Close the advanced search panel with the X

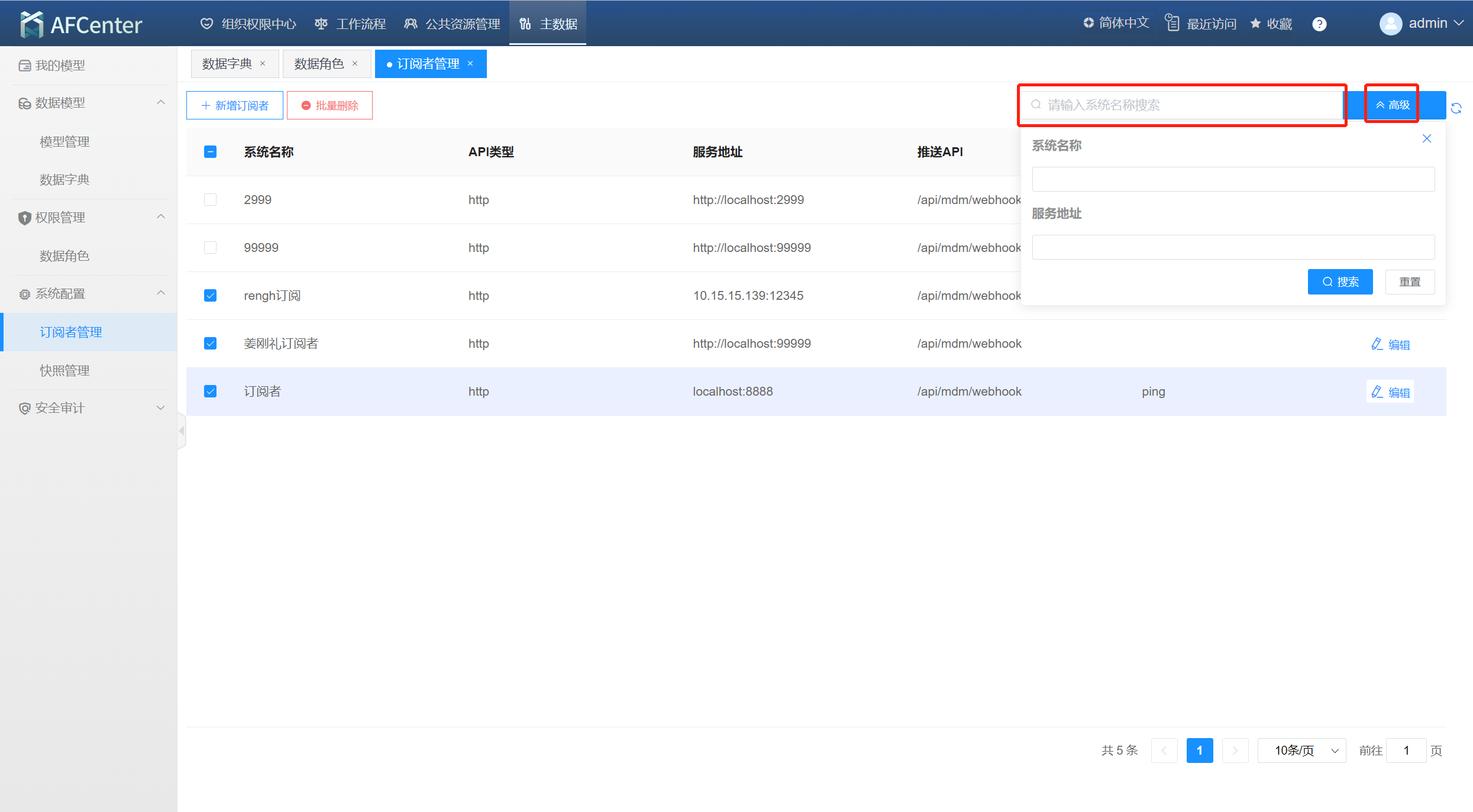coord(1426,138)
